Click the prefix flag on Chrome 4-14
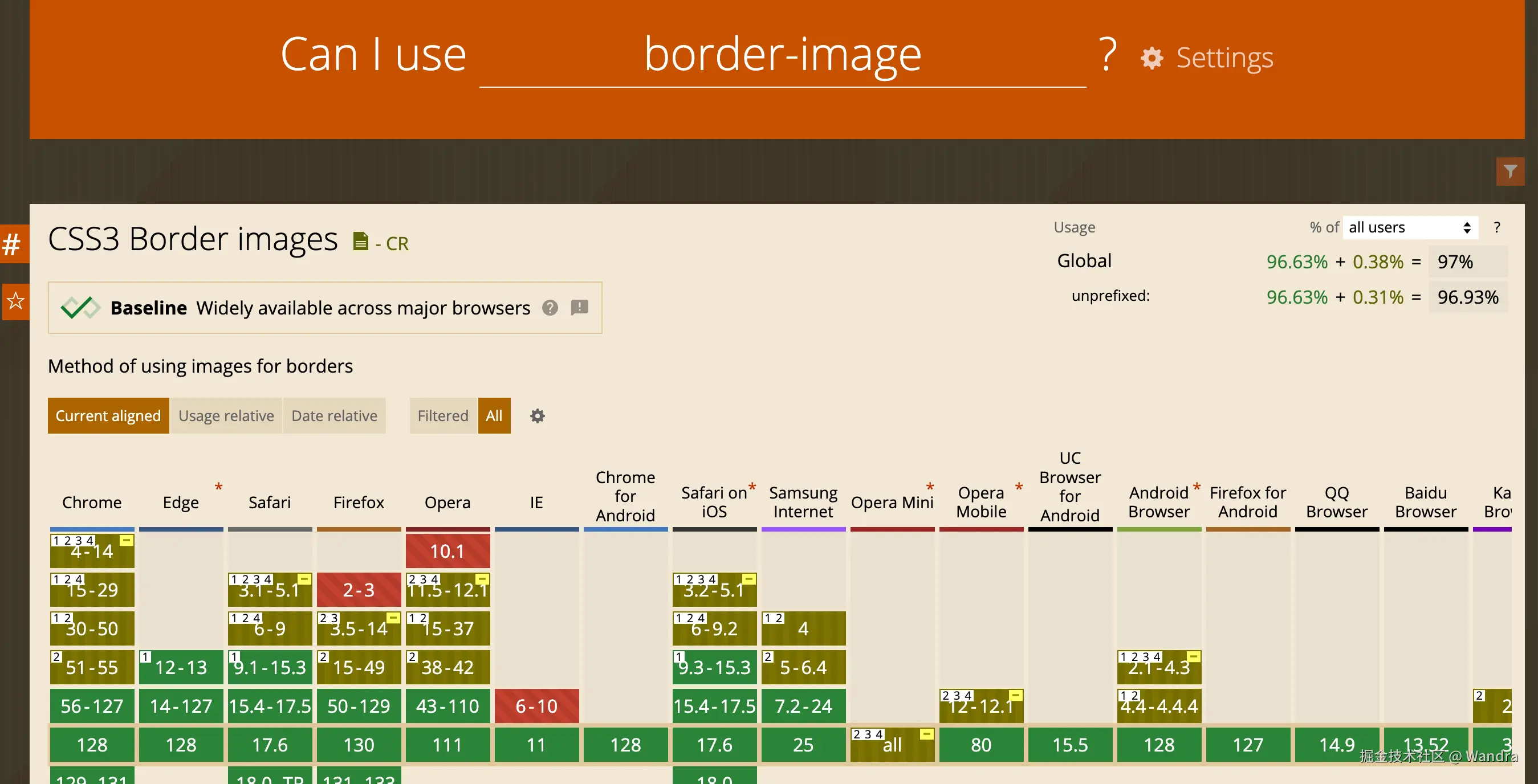This screenshot has height=784, width=1538. coord(127,541)
